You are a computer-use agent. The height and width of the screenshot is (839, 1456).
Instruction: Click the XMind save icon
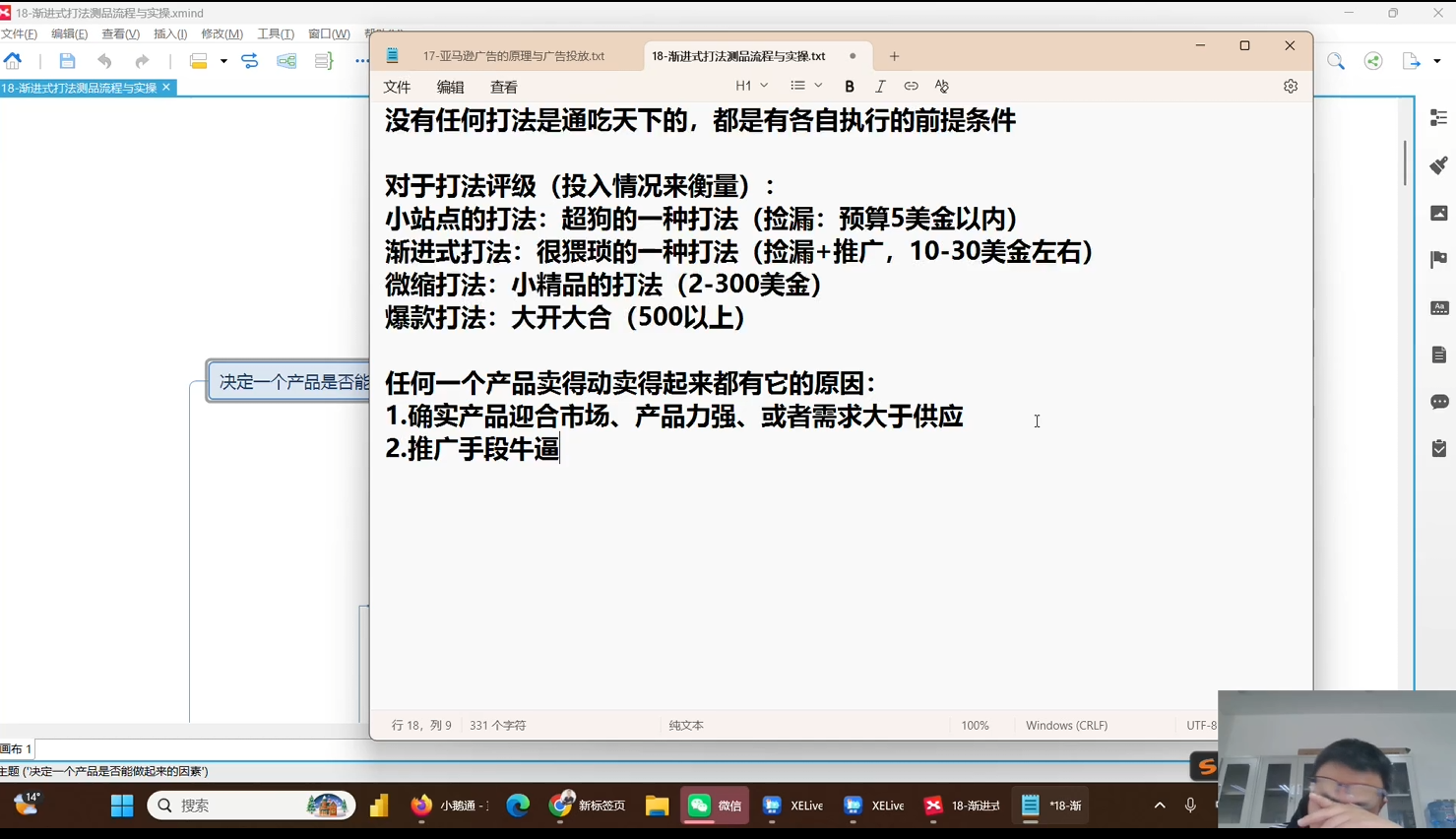[67, 61]
